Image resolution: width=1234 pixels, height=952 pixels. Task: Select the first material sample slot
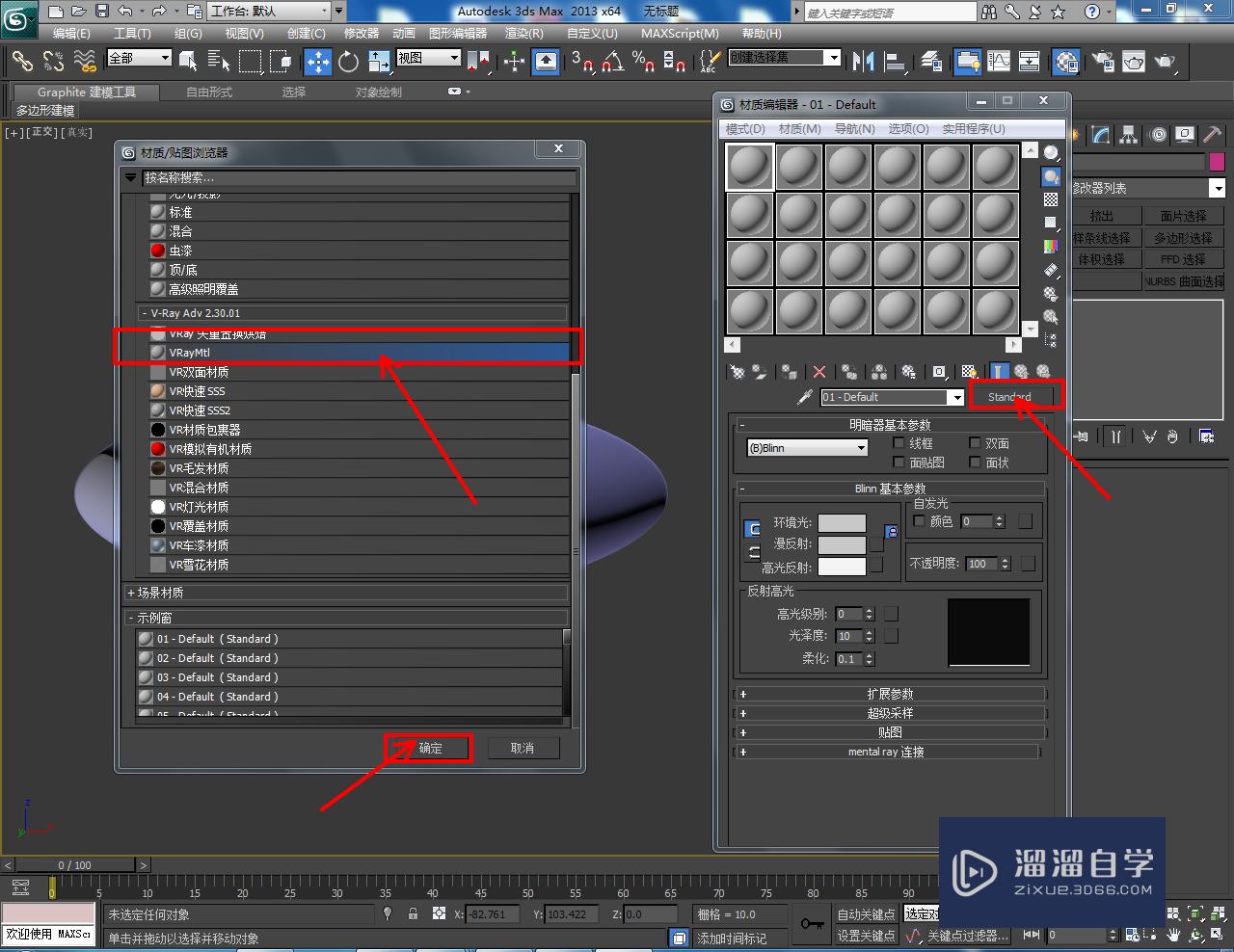click(749, 167)
